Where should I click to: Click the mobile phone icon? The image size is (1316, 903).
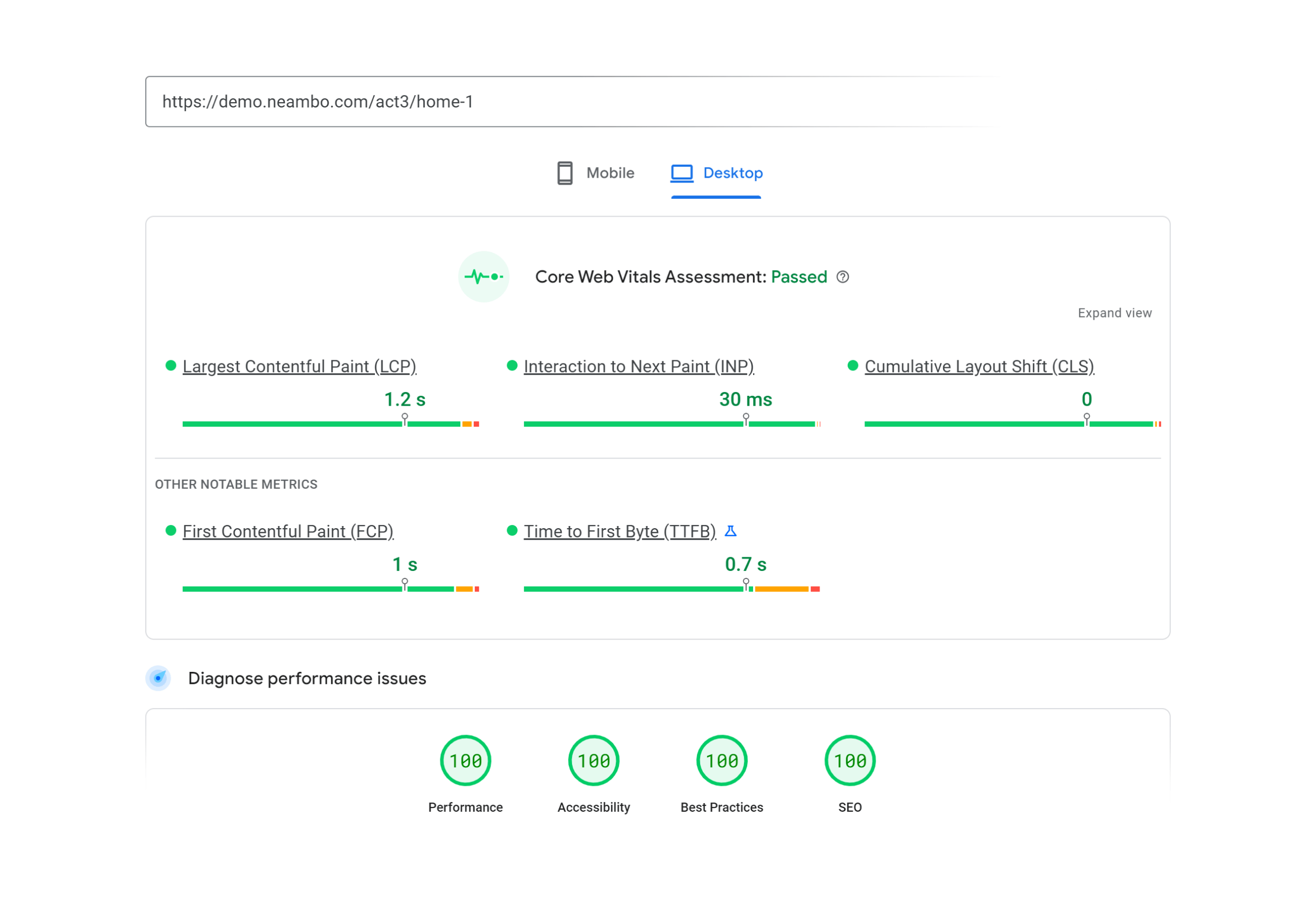pyautogui.click(x=565, y=173)
